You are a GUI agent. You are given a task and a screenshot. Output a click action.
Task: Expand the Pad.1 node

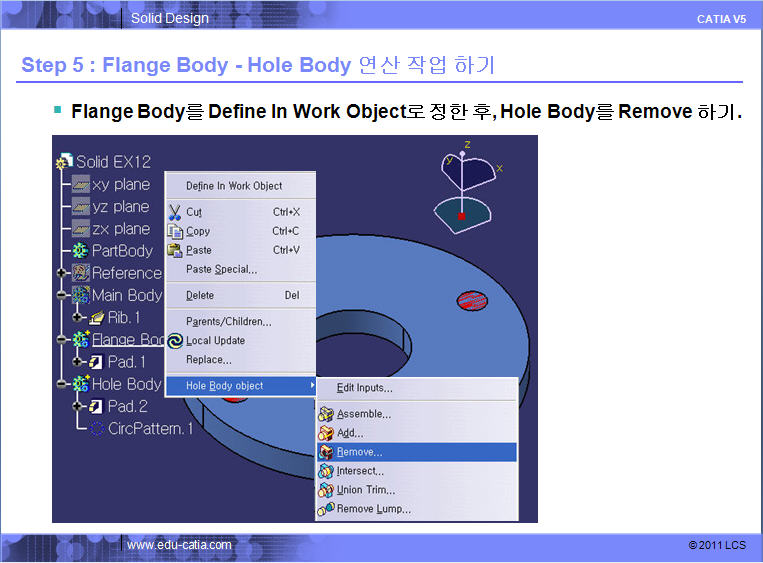click(x=77, y=362)
